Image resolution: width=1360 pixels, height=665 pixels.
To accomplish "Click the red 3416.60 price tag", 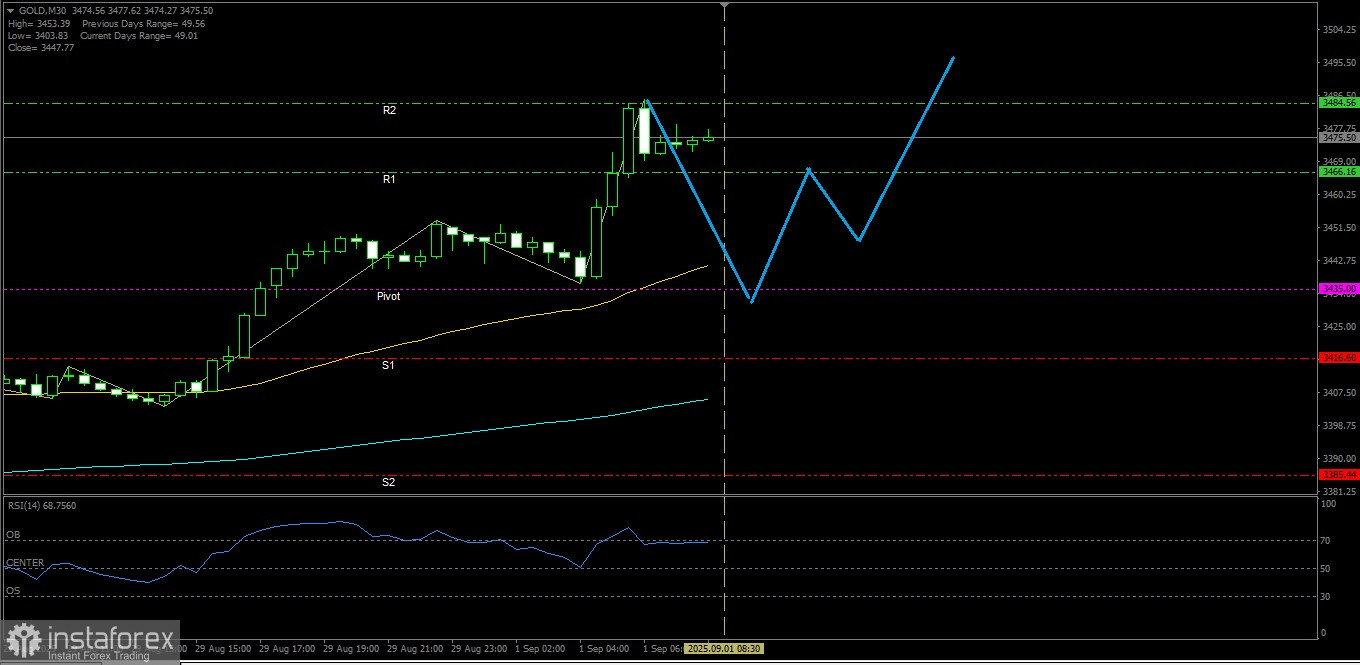I will click(x=1339, y=357).
